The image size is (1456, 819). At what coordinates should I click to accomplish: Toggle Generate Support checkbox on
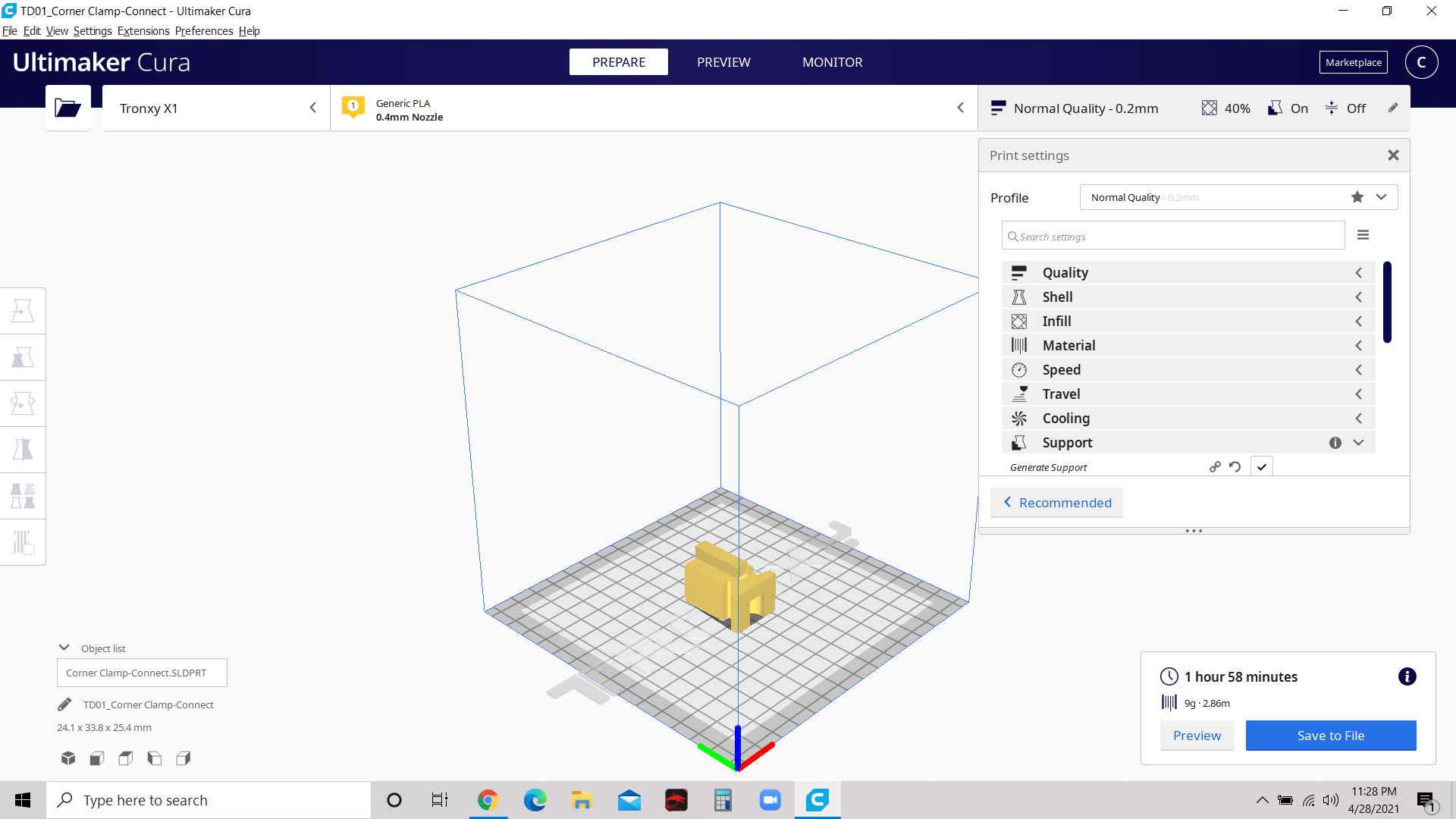(x=1262, y=467)
